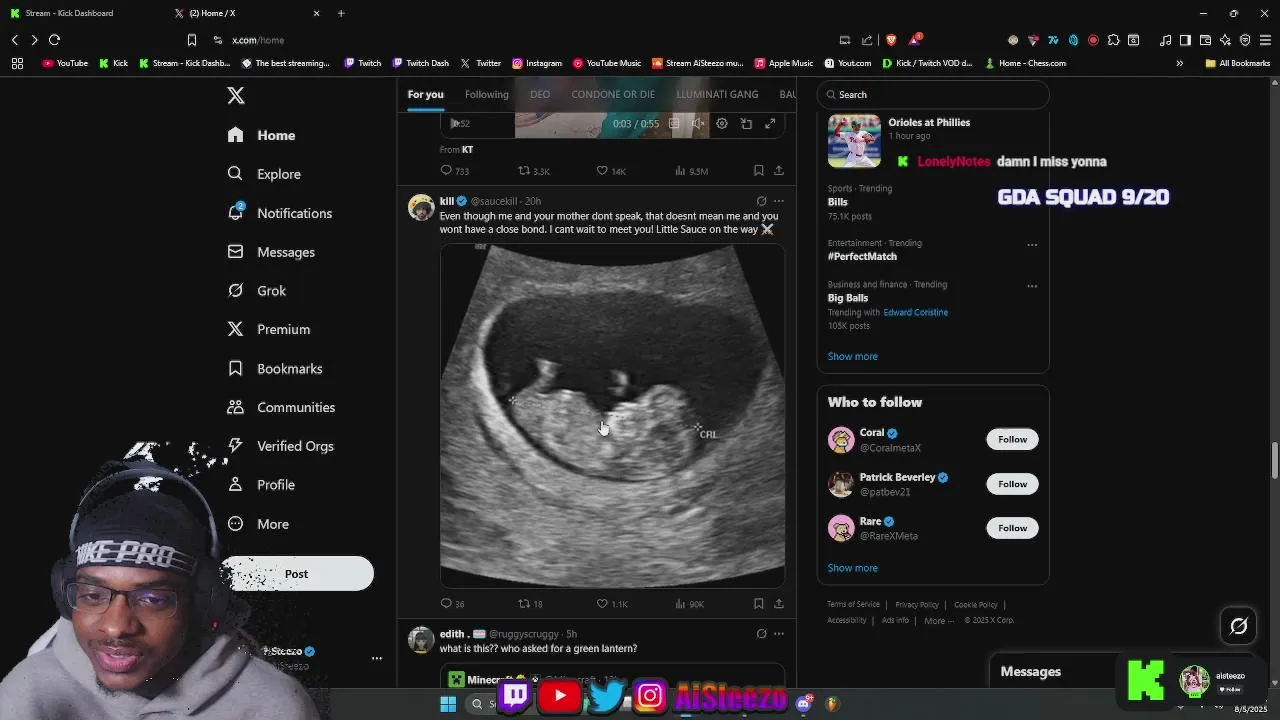Viewport: 1280px width, 720px height.
Task: Open Profile in the sidebar
Action: pos(261,485)
